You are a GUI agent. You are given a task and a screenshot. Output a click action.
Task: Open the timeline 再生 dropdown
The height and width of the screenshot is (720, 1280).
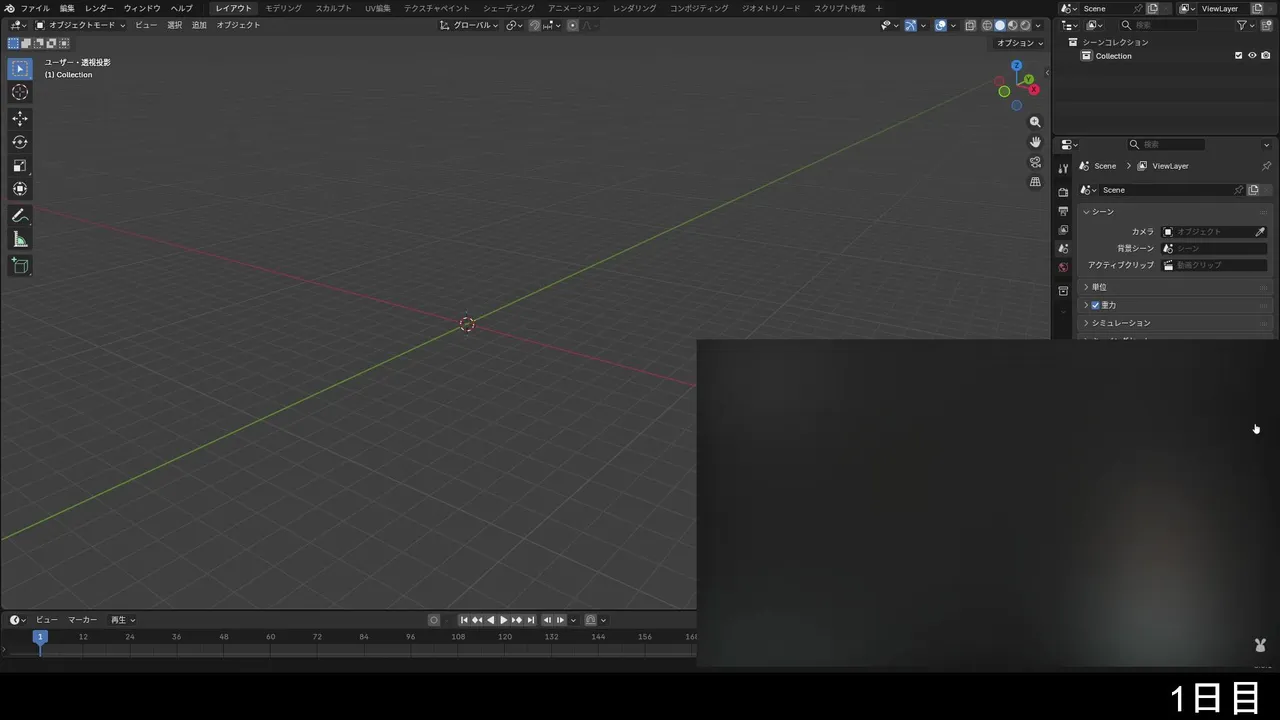[123, 620]
